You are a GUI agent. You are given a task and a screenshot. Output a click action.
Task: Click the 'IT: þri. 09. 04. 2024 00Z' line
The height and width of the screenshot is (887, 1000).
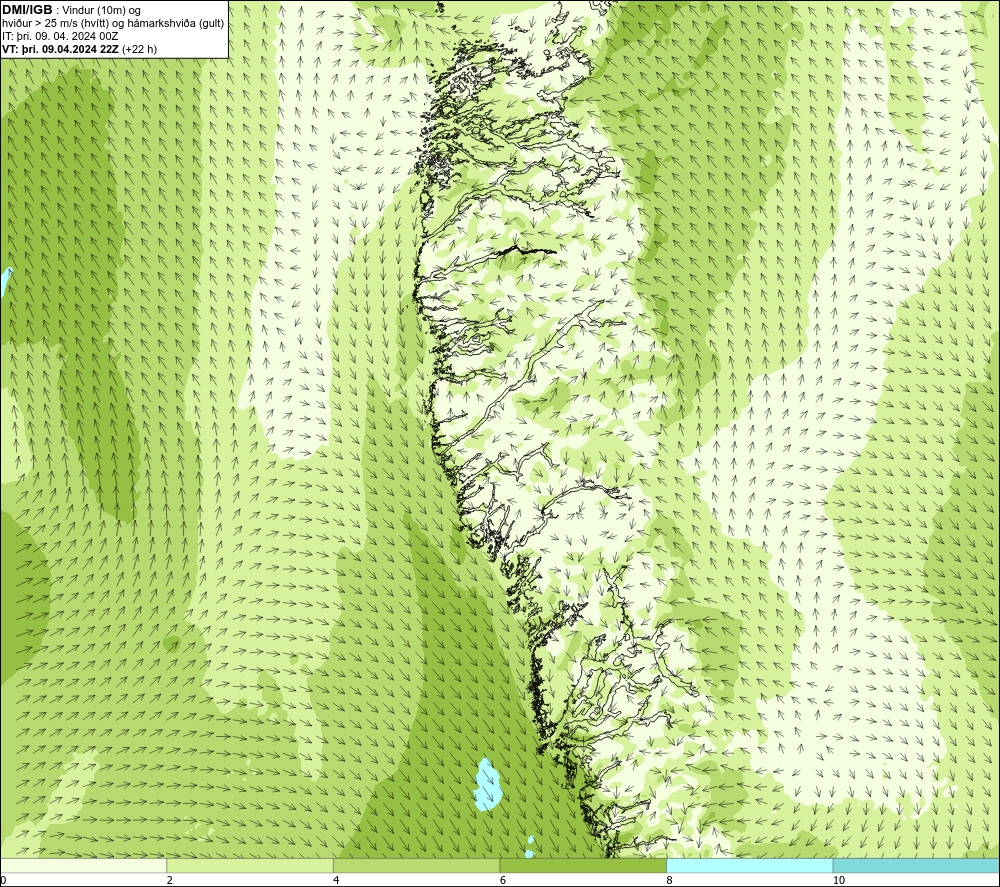pos(60,36)
